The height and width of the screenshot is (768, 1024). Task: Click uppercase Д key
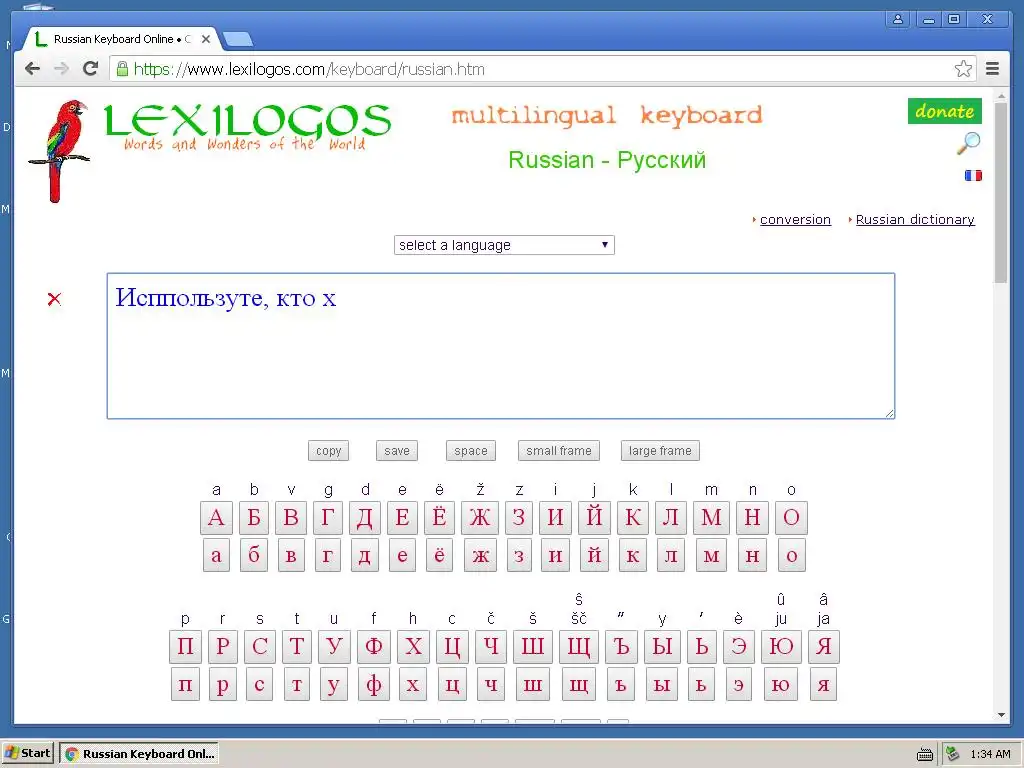tap(364, 517)
